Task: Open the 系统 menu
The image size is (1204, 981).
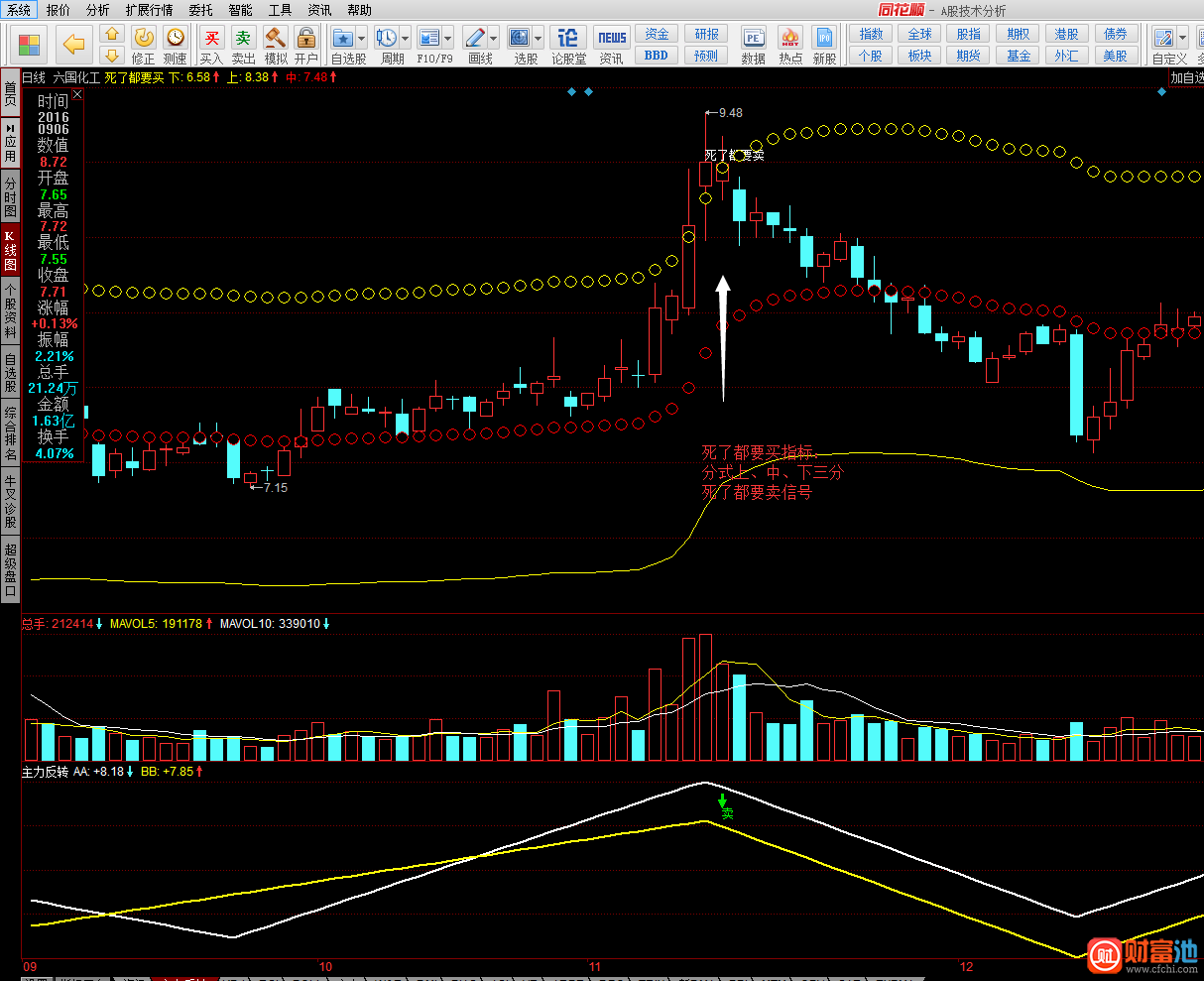Action: [x=19, y=10]
